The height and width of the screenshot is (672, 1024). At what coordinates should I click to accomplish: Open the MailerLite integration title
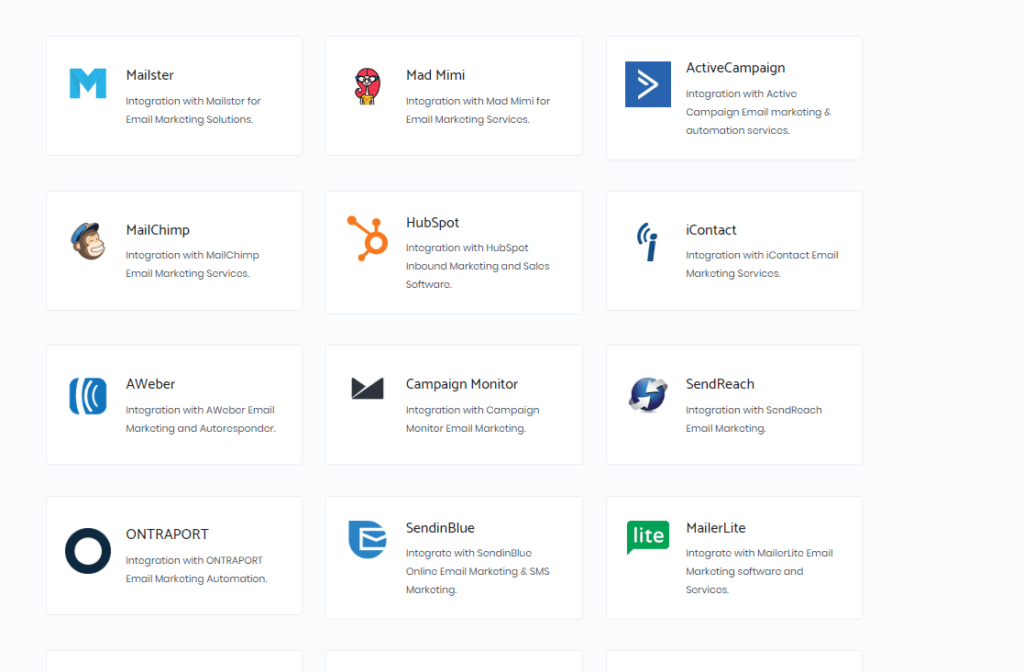[716, 528]
